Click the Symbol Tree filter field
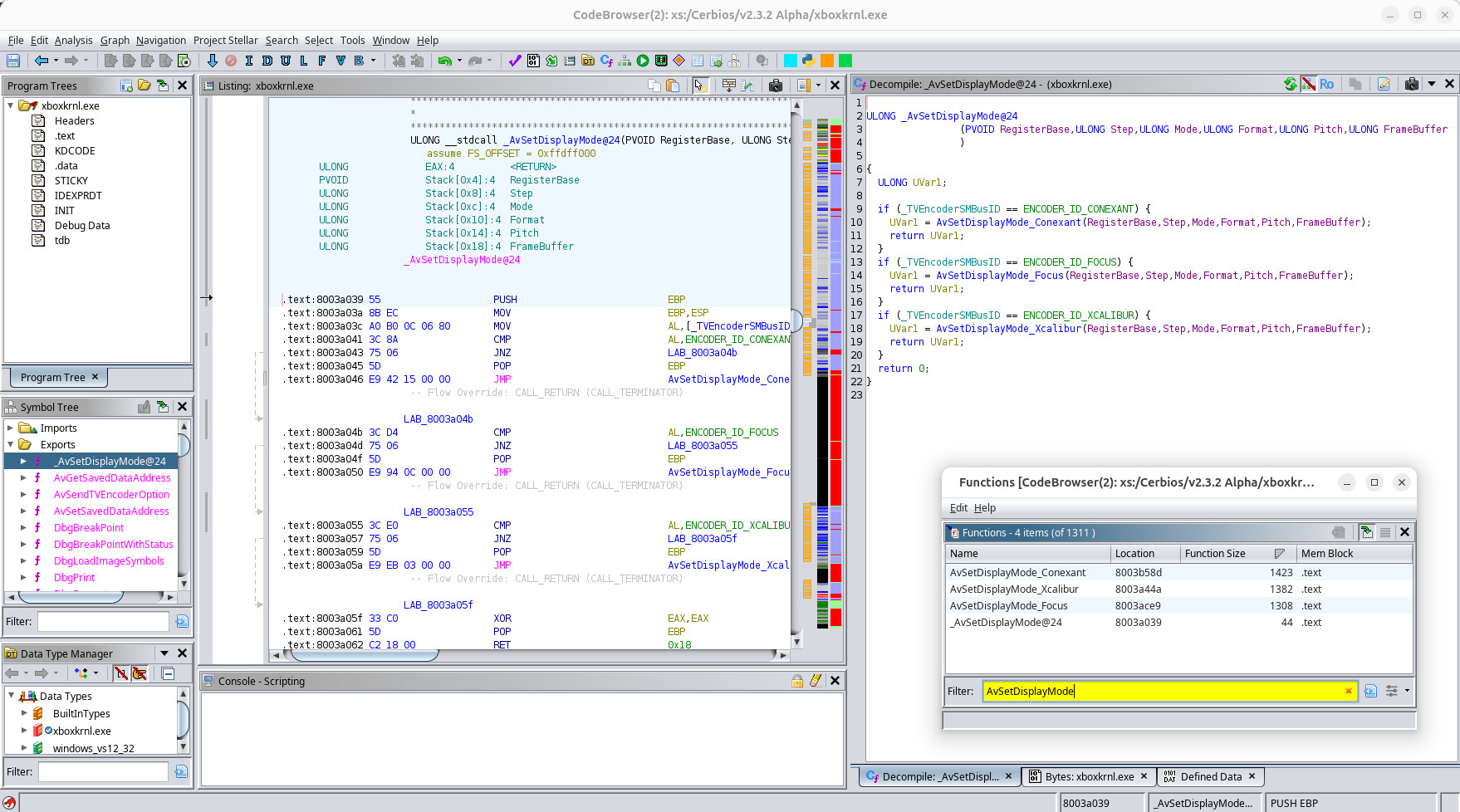The image size is (1460, 812). 103,621
